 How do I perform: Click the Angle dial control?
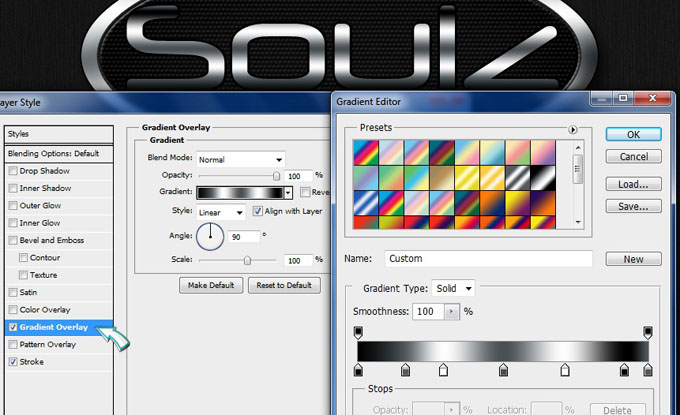tap(211, 237)
